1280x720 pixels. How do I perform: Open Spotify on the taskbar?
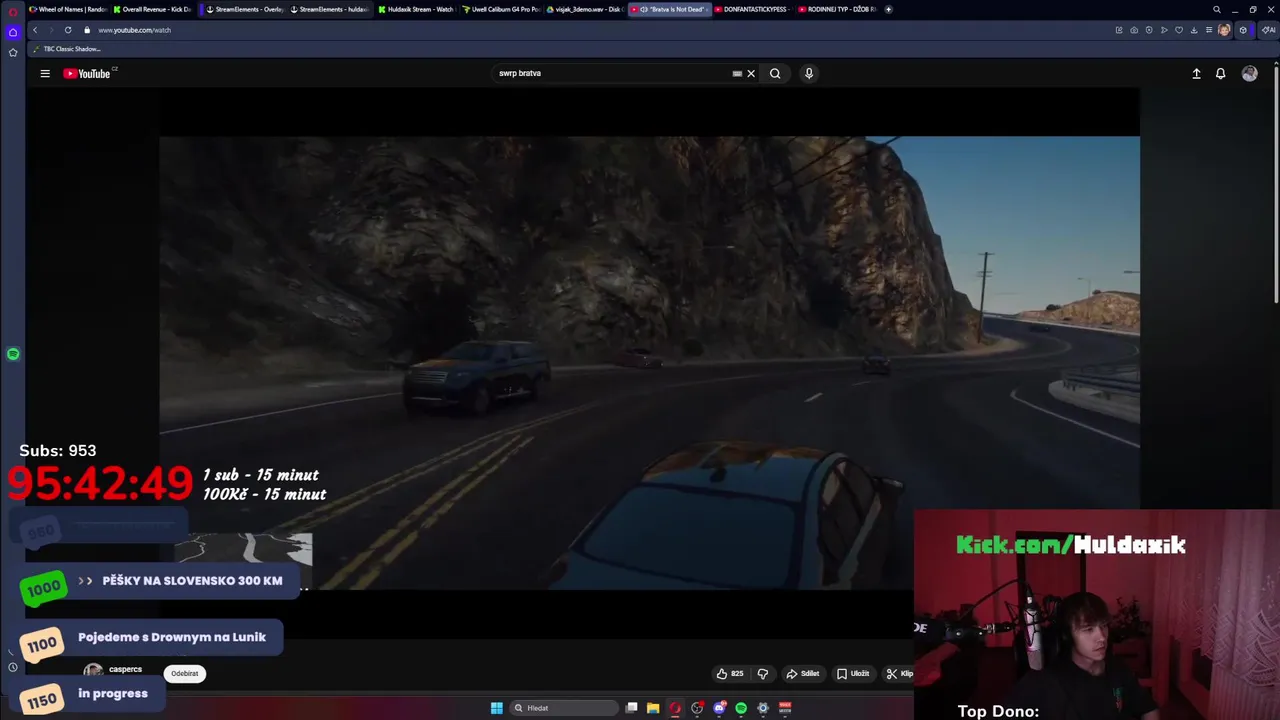pos(741,708)
